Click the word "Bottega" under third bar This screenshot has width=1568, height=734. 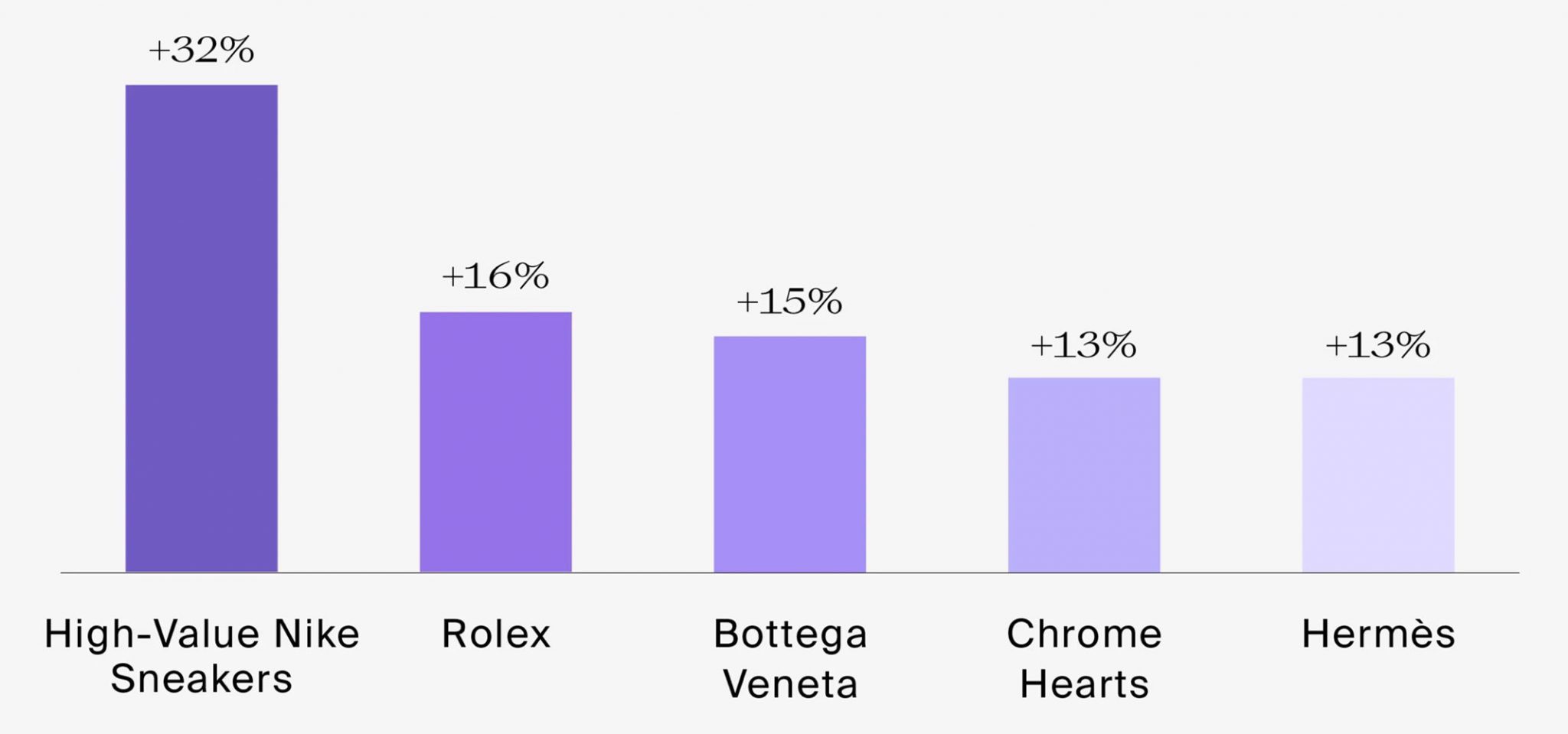click(789, 634)
